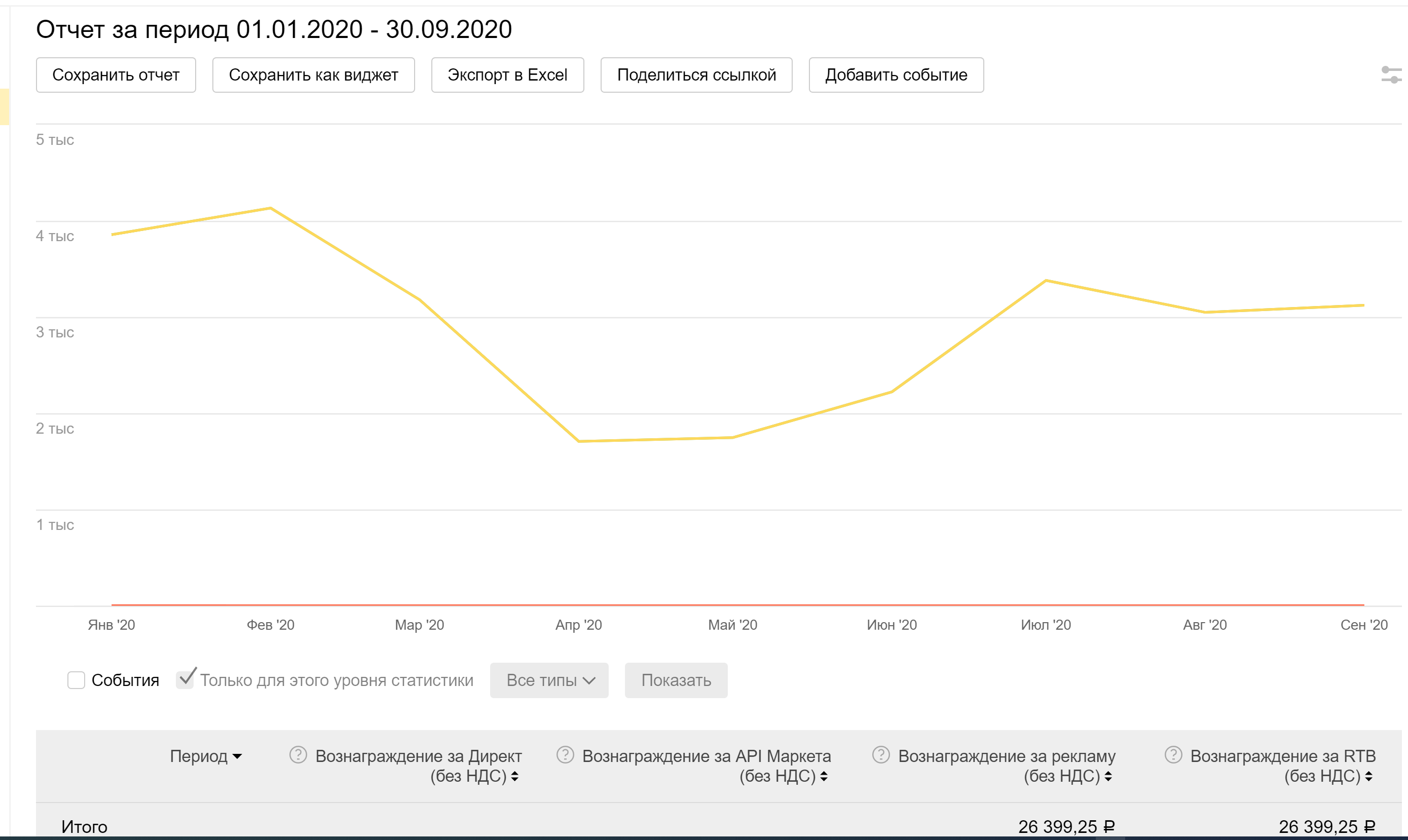
Task: Export report via Экспорт в Excel
Action: pyautogui.click(x=507, y=74)
